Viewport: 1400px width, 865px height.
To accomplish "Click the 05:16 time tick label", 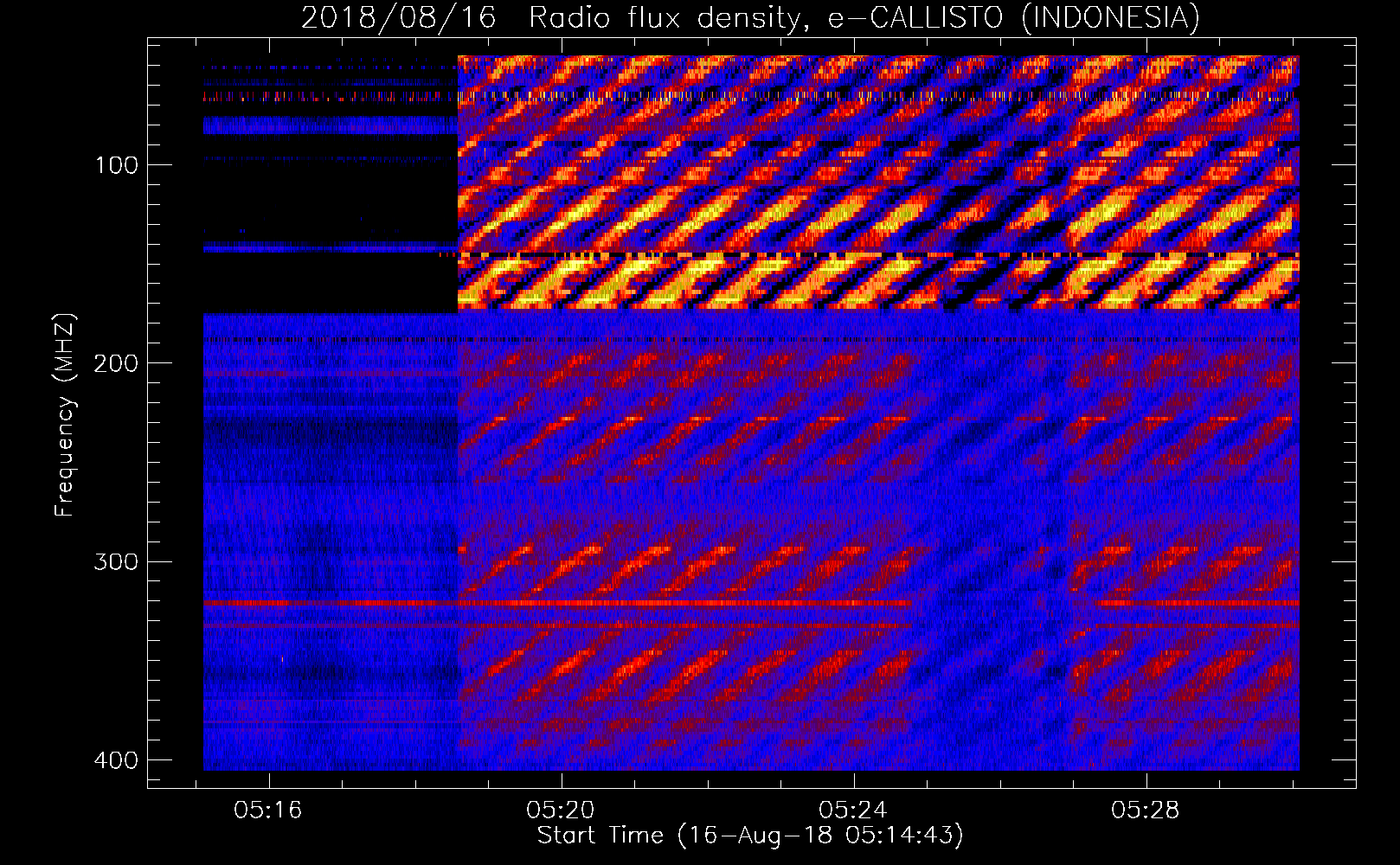I will click(x=268, y=811).
